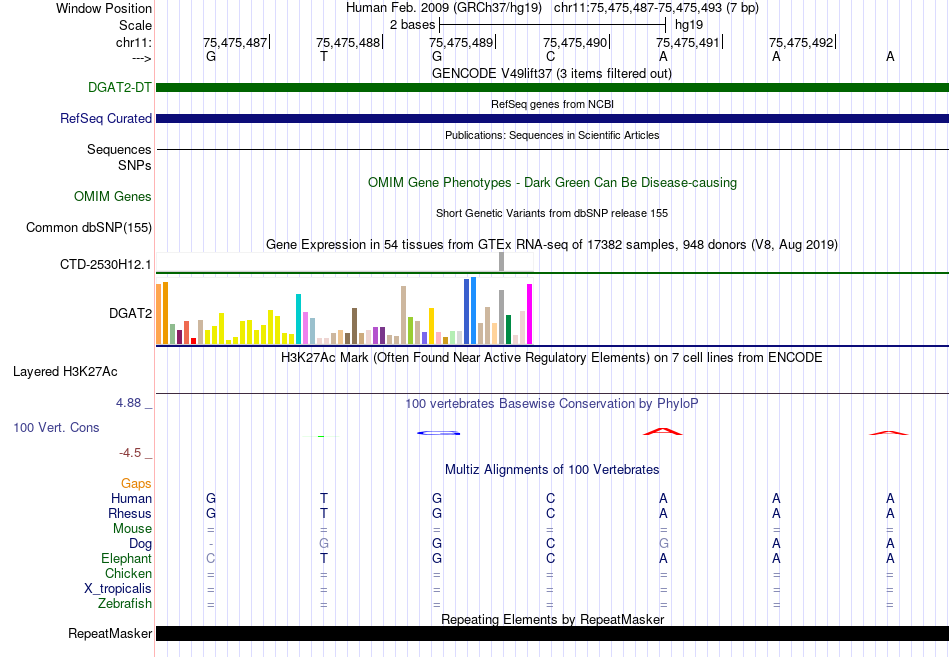Click the Window Position label
950x657 pixels.
pos(104,8)
